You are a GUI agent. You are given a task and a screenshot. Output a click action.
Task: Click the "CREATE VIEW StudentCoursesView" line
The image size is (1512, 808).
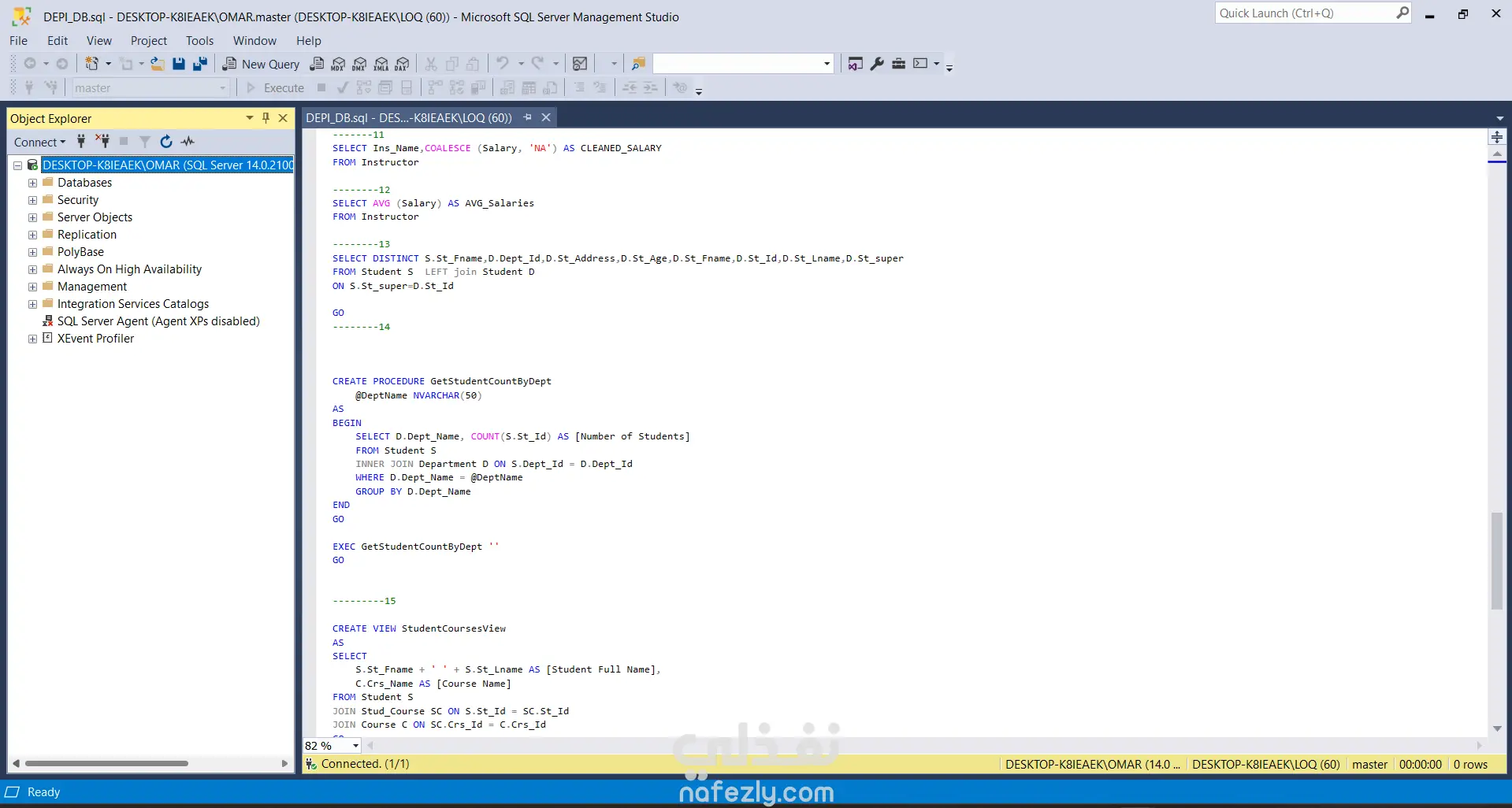tap(419, 628)
